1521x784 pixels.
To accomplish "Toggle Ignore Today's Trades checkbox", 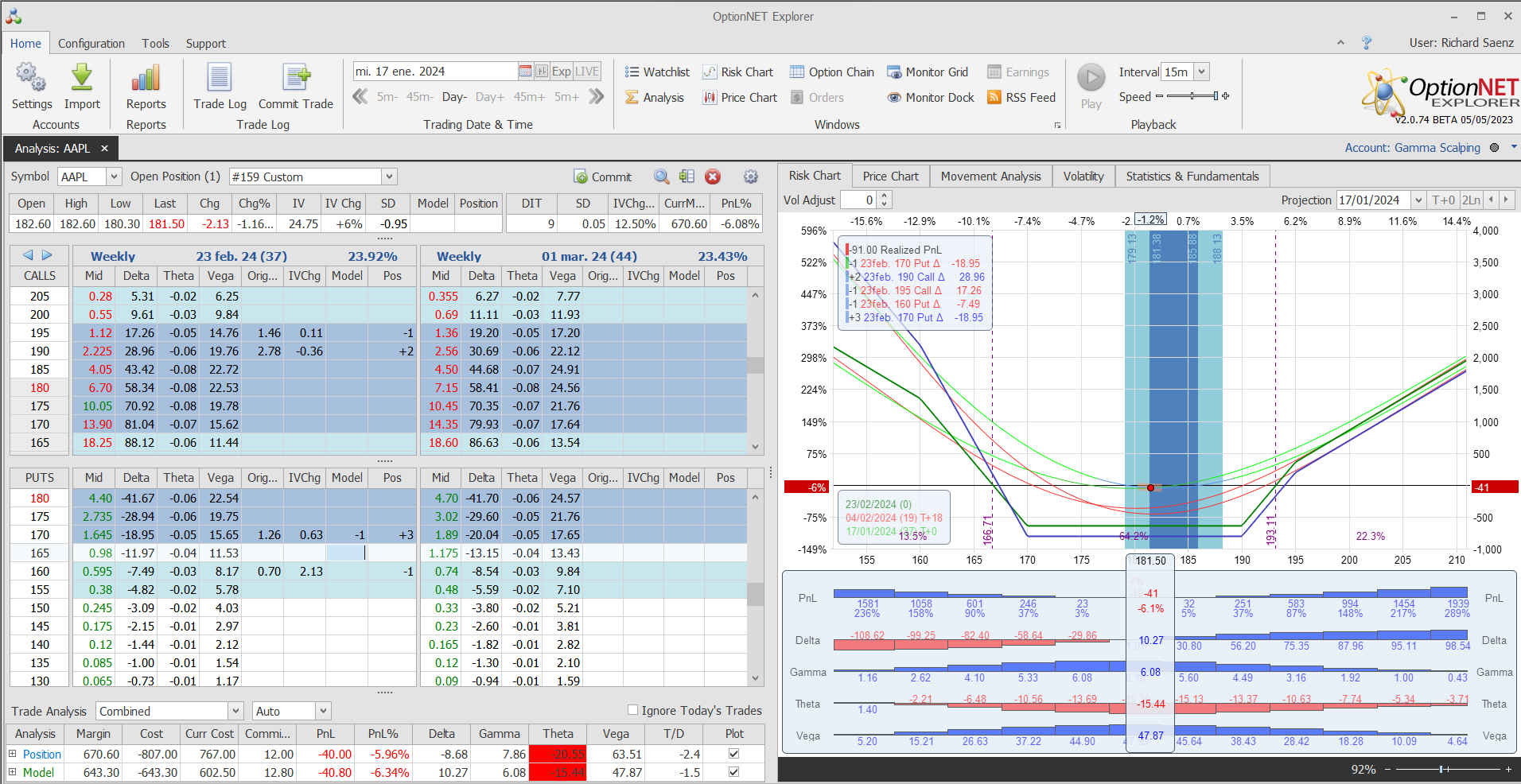I will [632, 710].
